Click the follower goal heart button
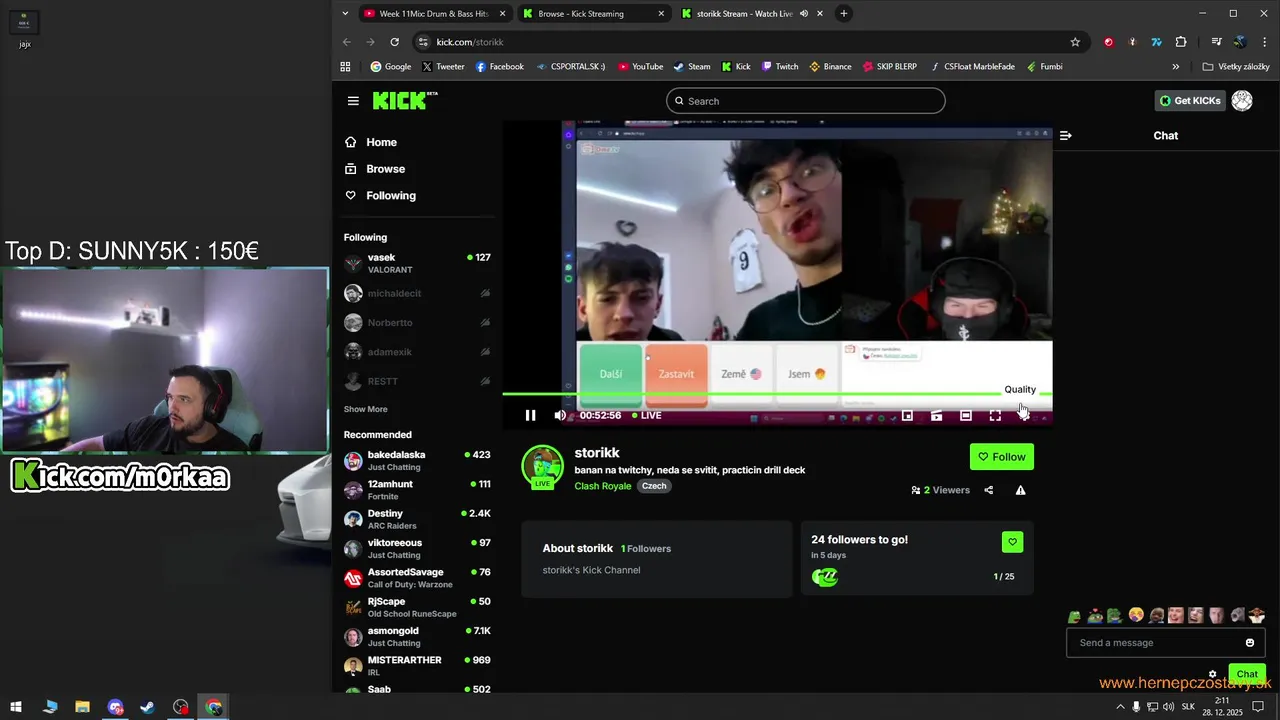The image size is (1280, 720). pyautogui.click(x=1012, y=542)
